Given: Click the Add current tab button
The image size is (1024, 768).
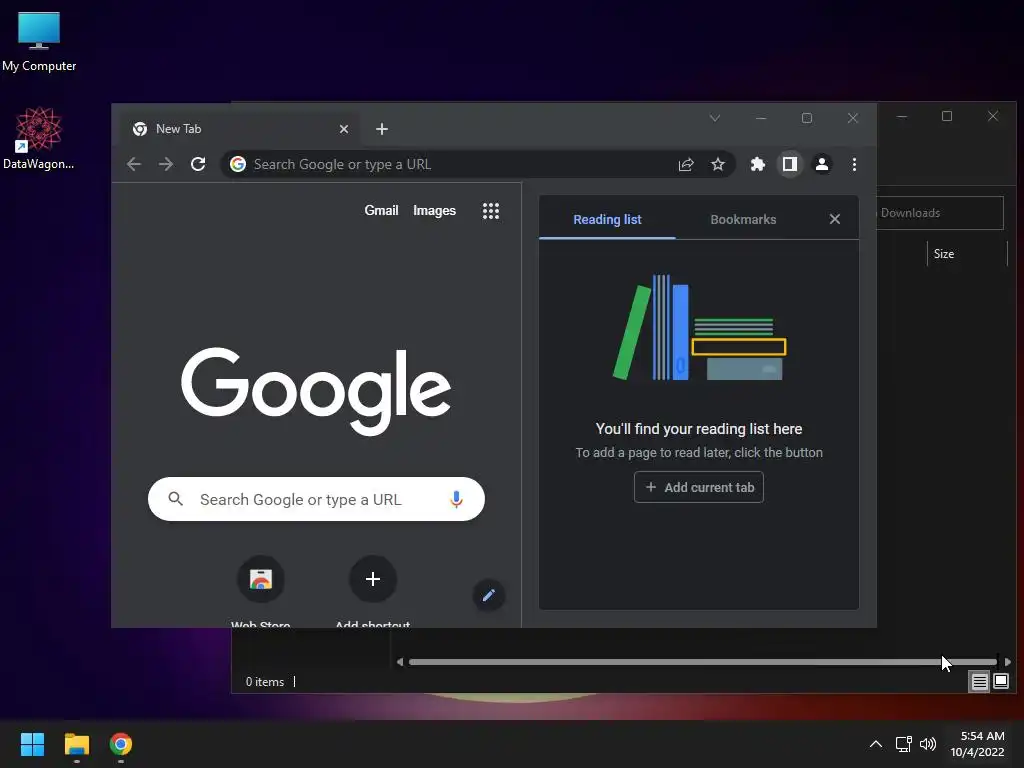Looking at the screenshot, I should (699, 487).
